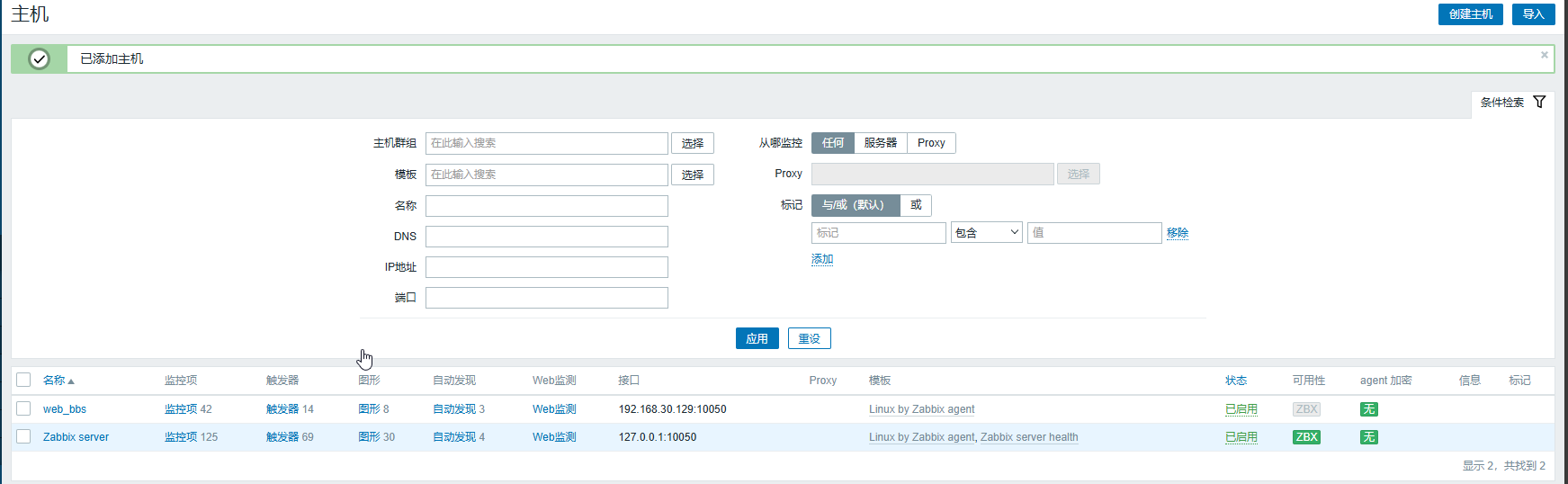Viewport: 1568px width, 484px height.
Task: Select 任何 for 从哪监控
Action: point(833,143)
